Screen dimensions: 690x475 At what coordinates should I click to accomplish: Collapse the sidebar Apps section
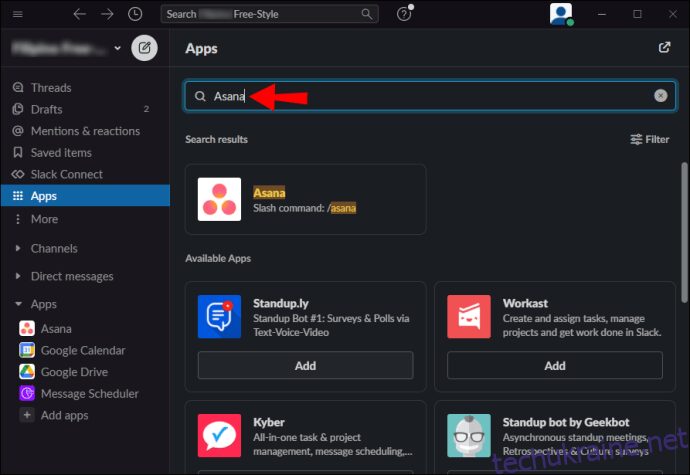coord(18,304)
